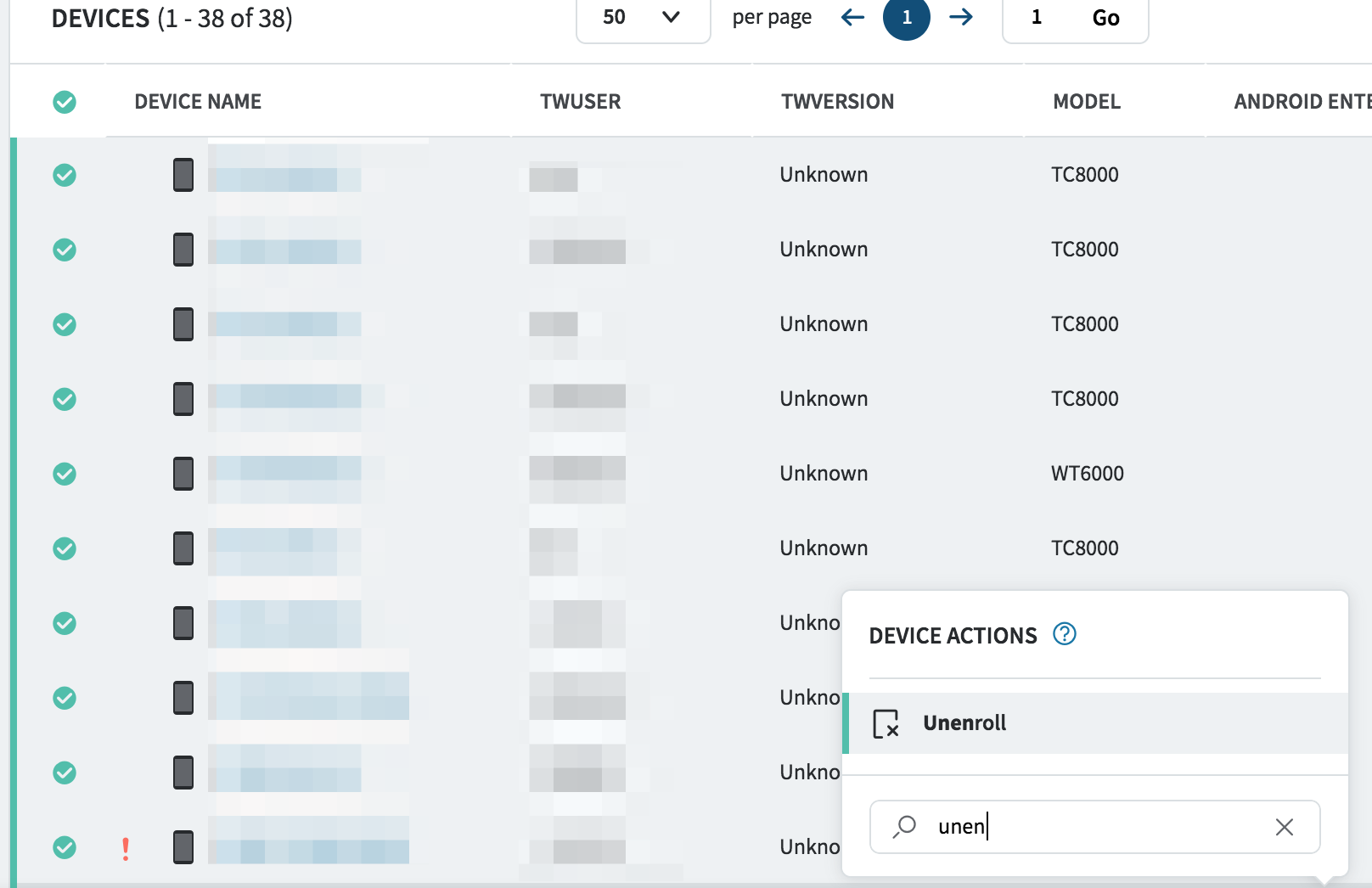Screen dimensions: 1372x888
Task: Click the device icon in the first row
Action: pos(183,175)
